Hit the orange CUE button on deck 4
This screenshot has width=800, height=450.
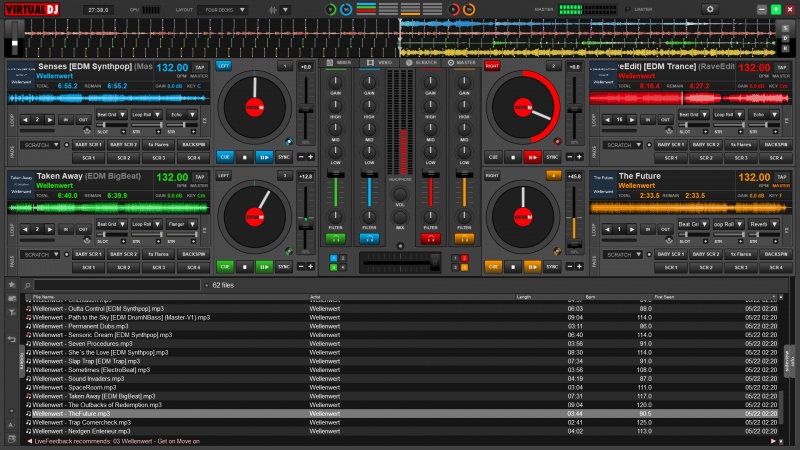[493, 266]
